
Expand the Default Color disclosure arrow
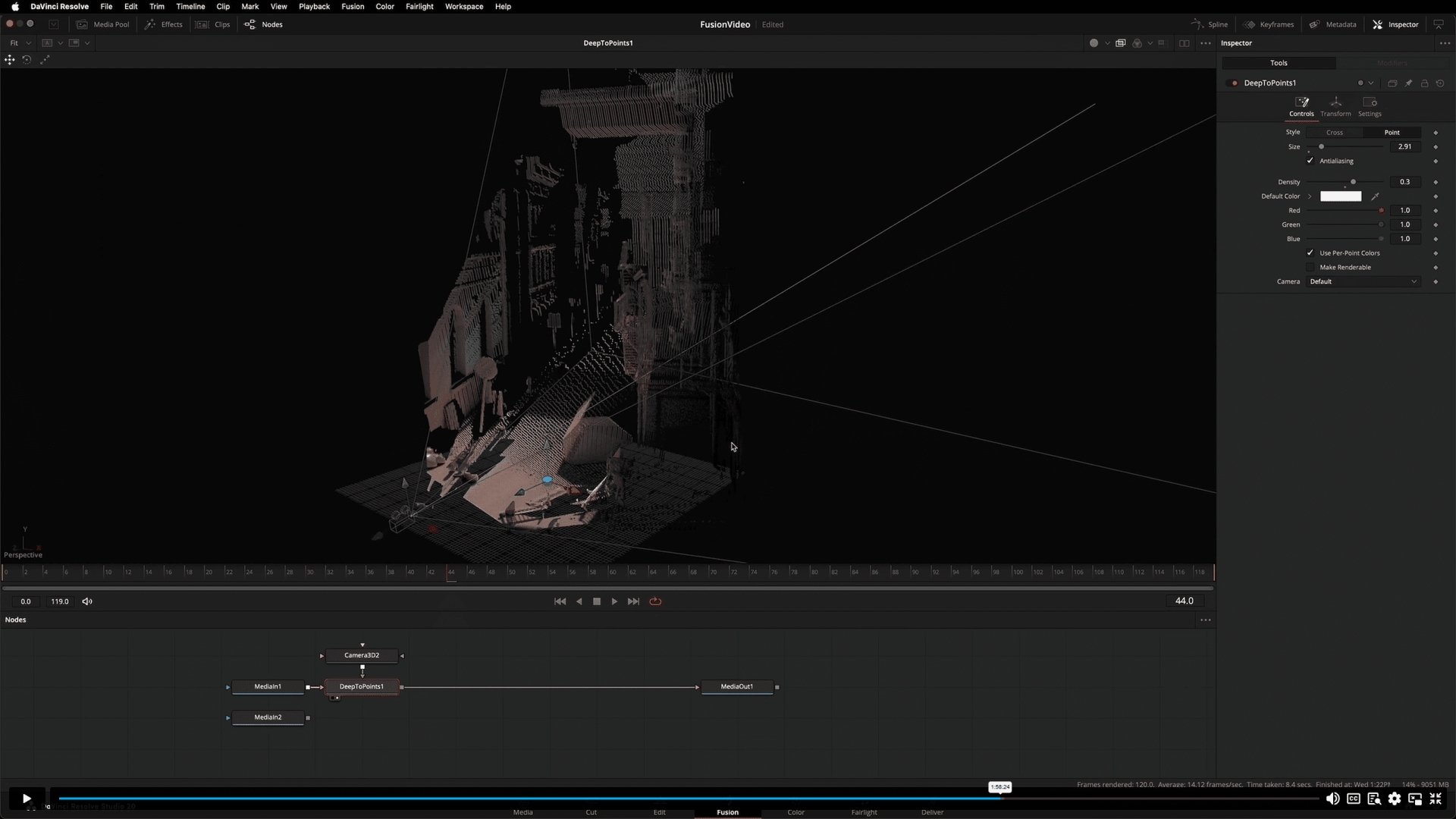click(x=1311, y=196)
